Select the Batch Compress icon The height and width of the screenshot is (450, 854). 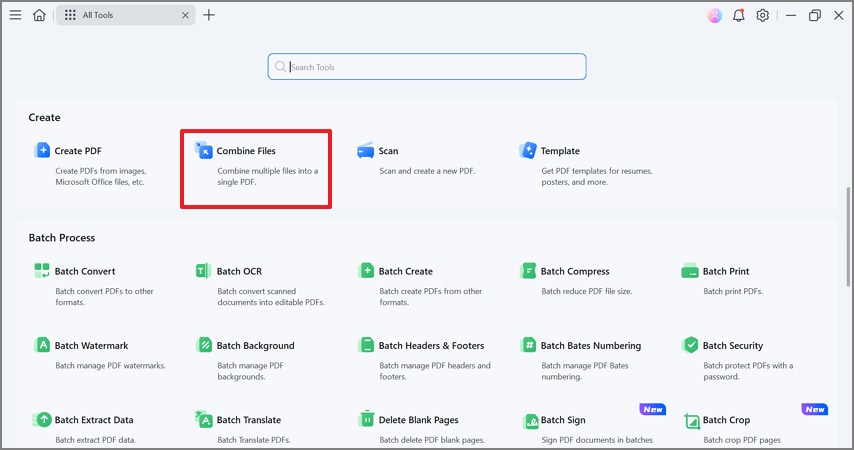point(528,270)
